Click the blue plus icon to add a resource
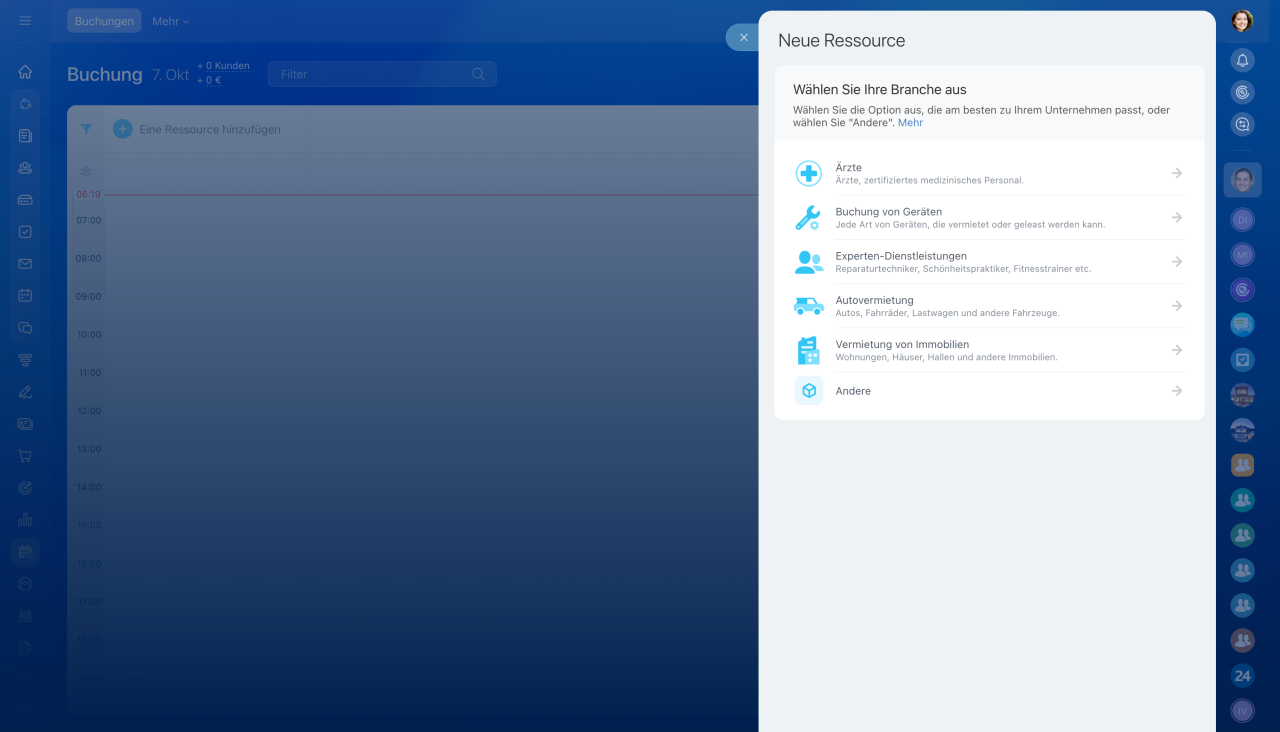 click(122, 129)
